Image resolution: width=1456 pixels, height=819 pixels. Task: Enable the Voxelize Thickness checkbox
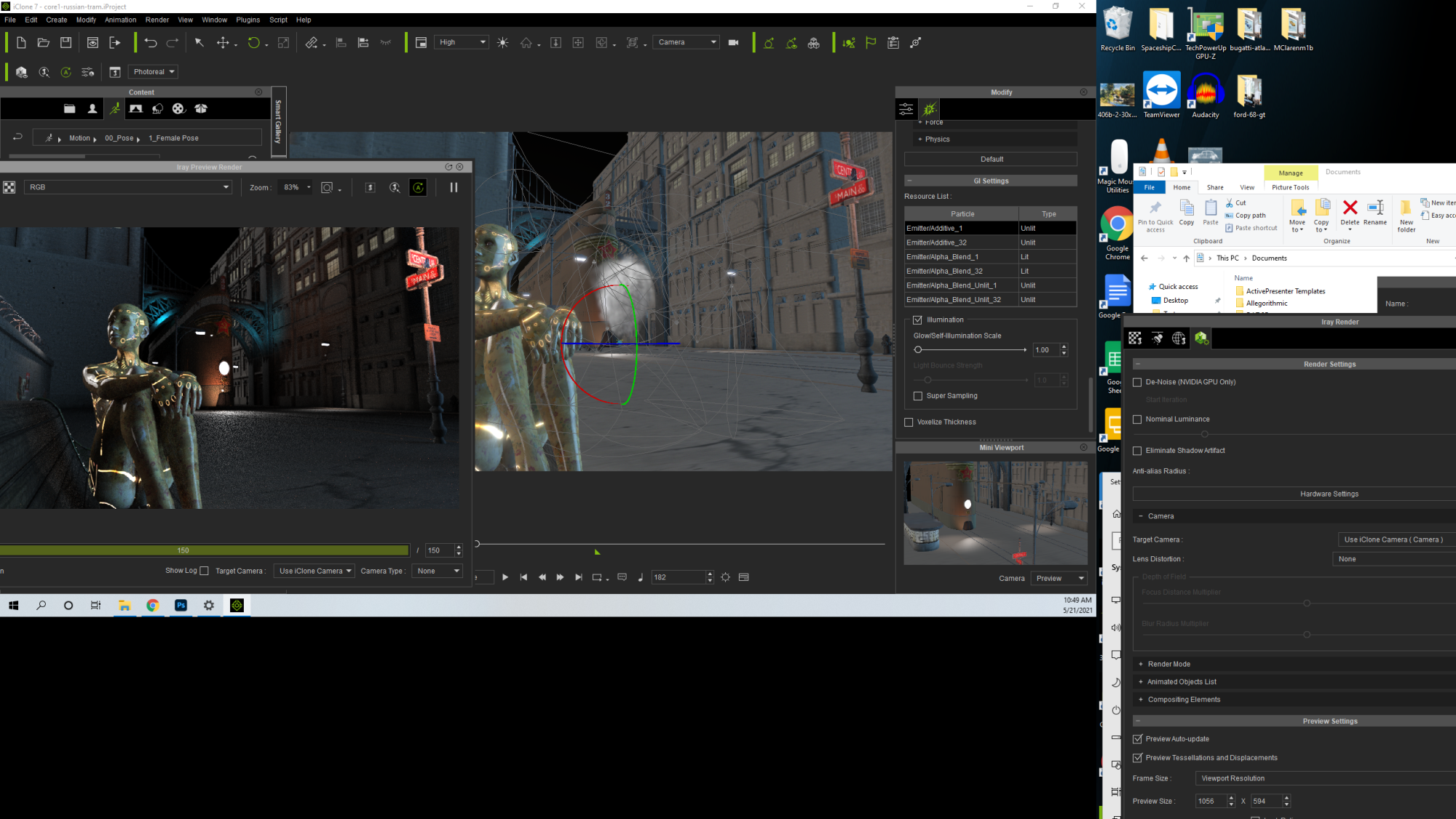coord(909,422)
